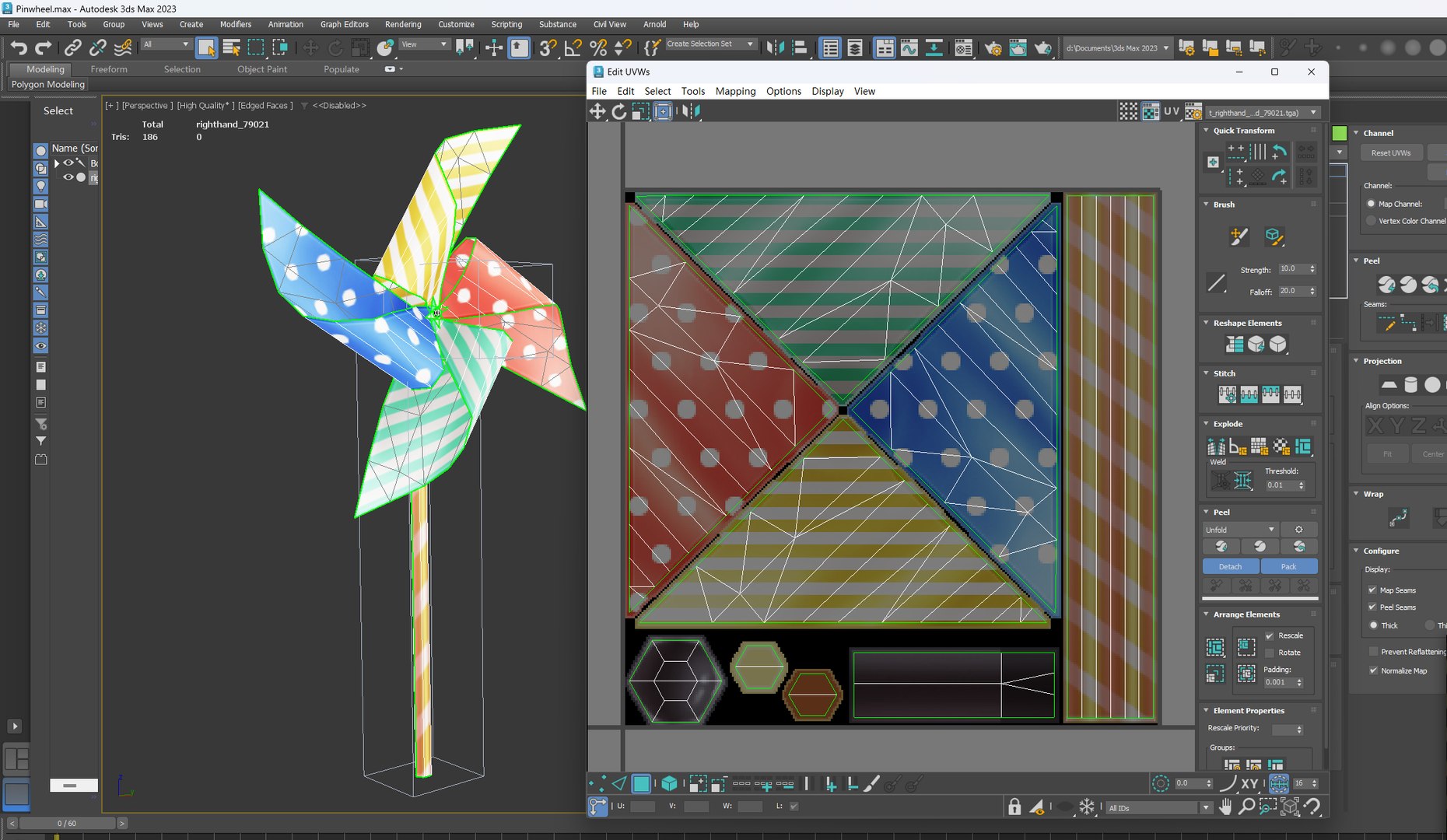Select Map Channel radio button
Screen dimensions: 1447x840
click(1371, 204)
